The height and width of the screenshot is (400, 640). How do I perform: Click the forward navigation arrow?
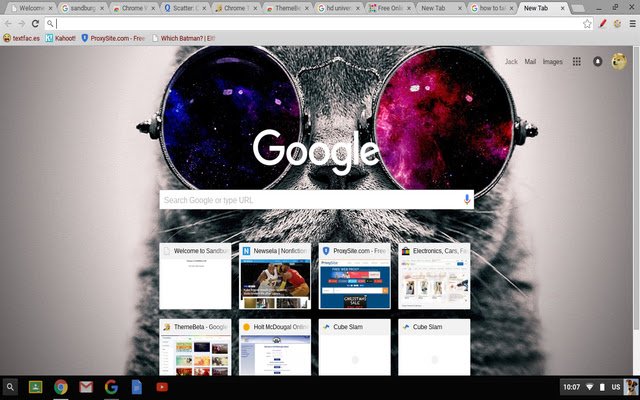tap(22, 24)
